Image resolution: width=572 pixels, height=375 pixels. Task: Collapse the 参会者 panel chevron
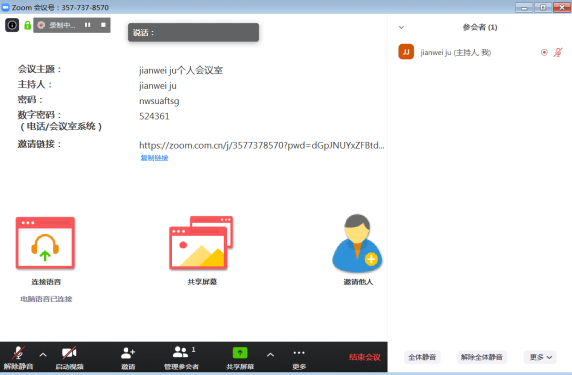pyautogui.click(x=401, y=27)
